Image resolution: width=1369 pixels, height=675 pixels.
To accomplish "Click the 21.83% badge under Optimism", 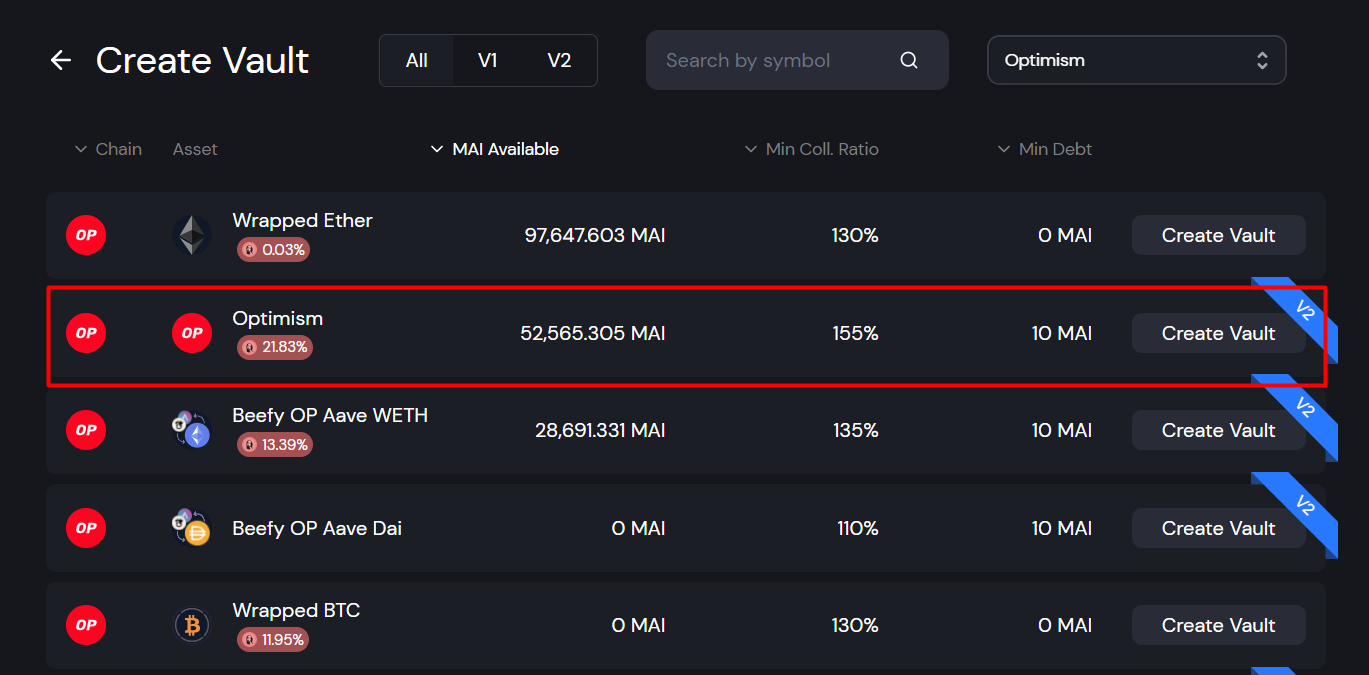I will (275, 347).
